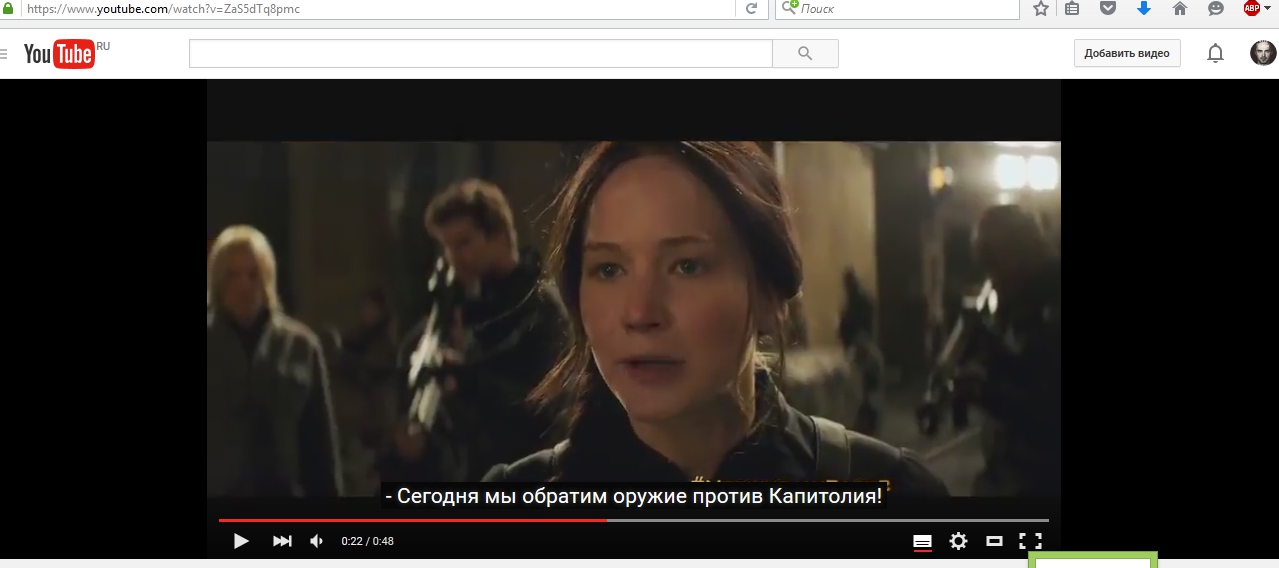Open the account avatar menu
Screen dimensions: 1279x568
coord(1264,53)
